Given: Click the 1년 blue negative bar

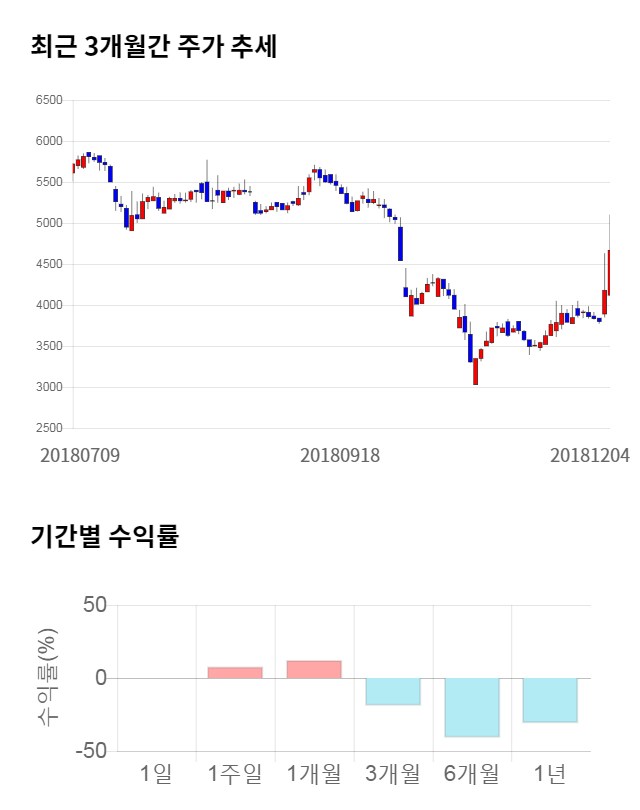Looking at the screenshot, I should (x=550, y=700).
